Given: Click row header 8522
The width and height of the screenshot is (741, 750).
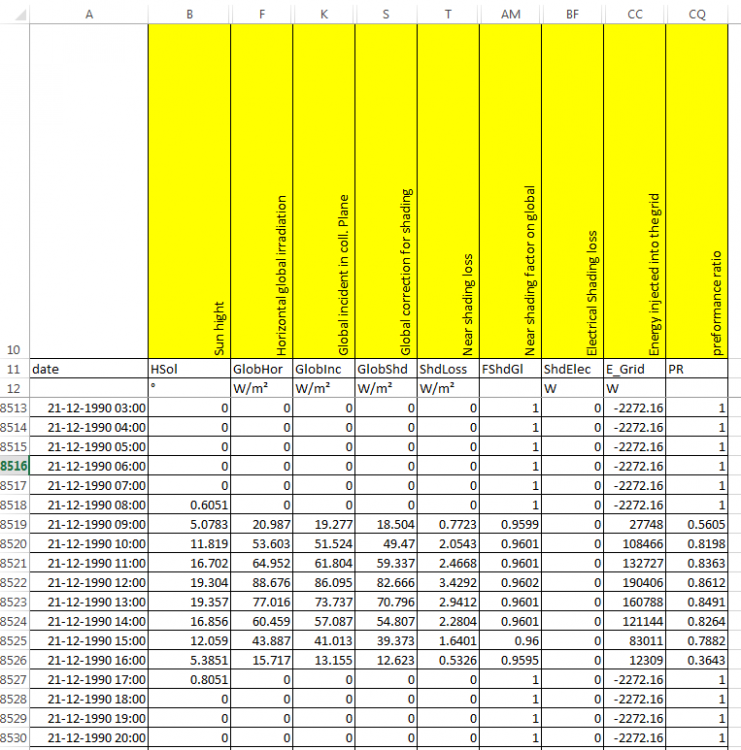Looking at the screenshot, I should pos(14,583).
